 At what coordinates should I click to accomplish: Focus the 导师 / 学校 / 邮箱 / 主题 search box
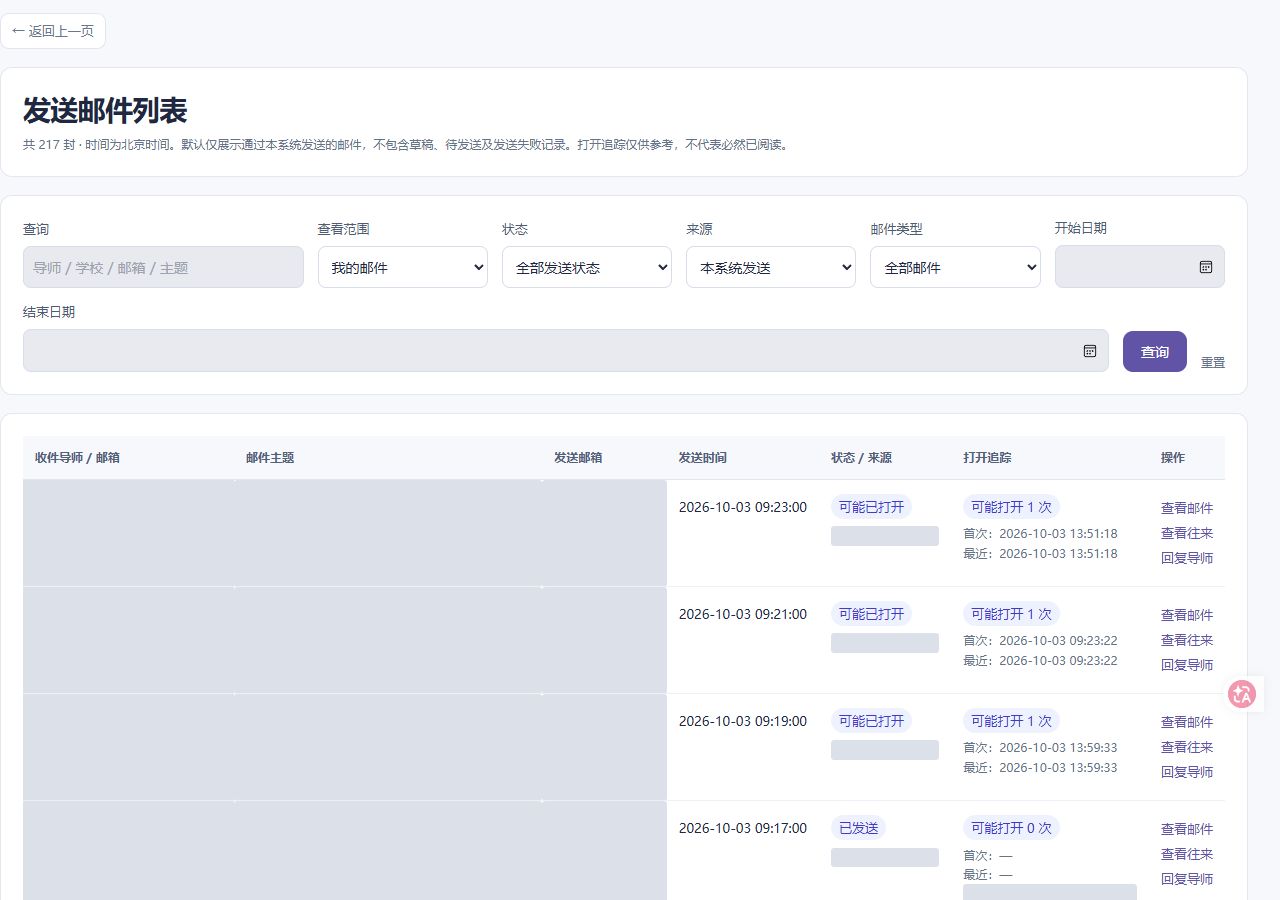click(163, 267)
